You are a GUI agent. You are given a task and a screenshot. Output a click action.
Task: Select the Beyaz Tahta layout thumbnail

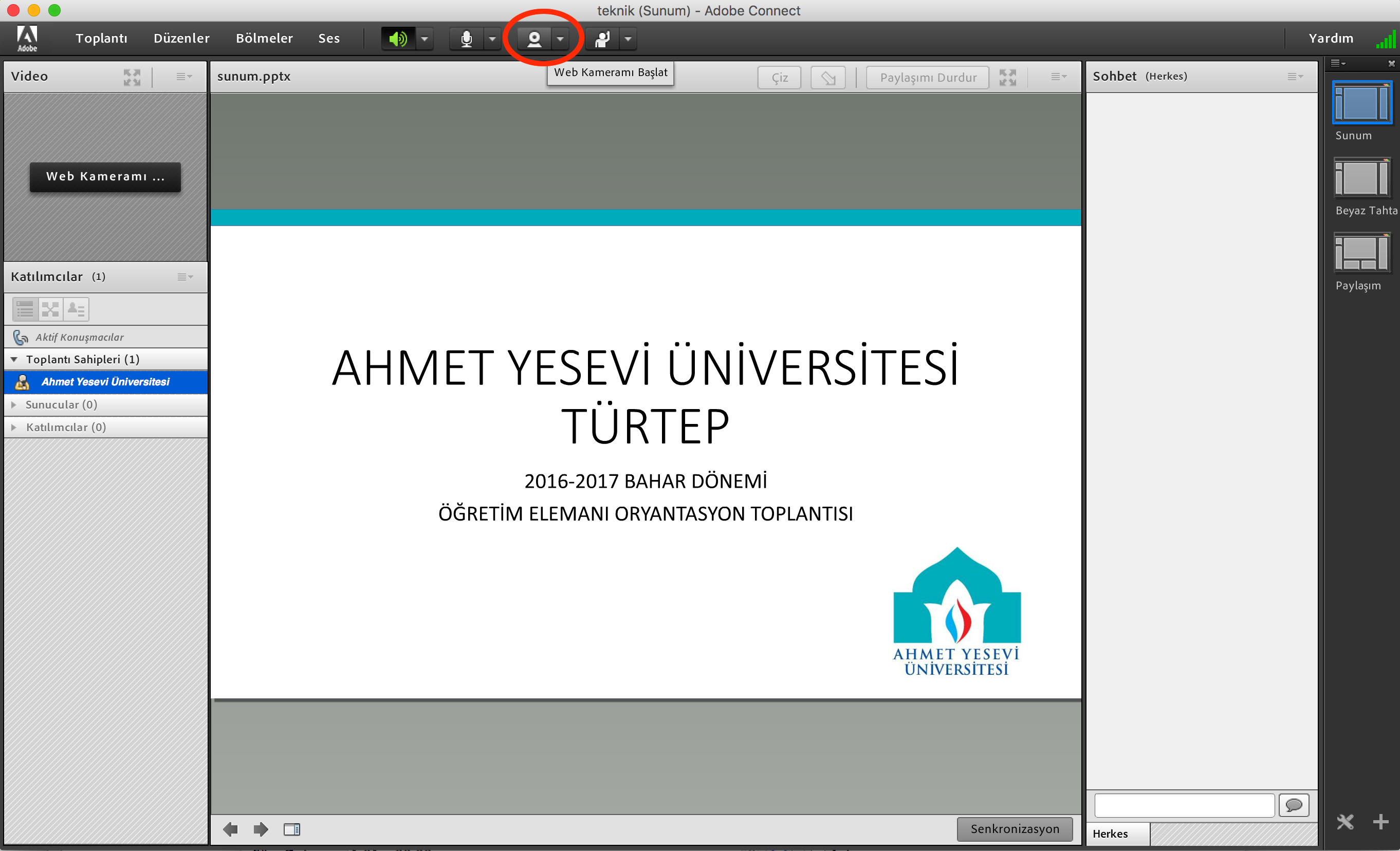[1362, 178]
